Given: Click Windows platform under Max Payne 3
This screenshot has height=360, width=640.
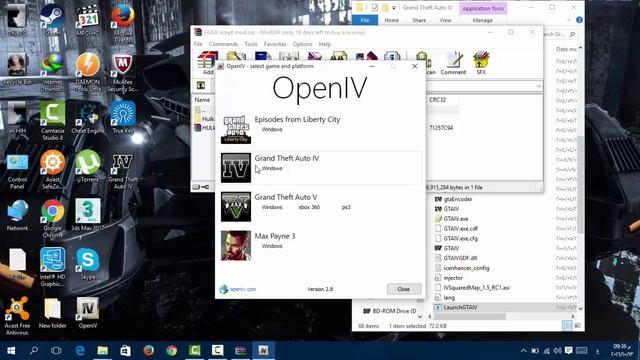Looking at the screenshot, I should coord(272,246).
